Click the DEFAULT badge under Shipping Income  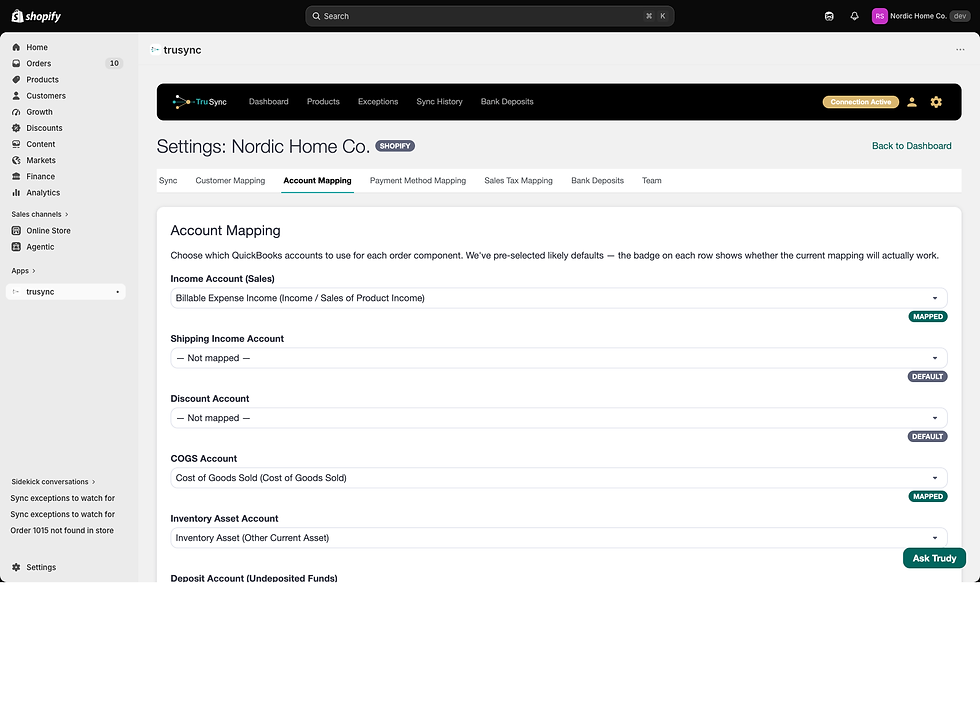pyautogui.click(x=928, y=377)
